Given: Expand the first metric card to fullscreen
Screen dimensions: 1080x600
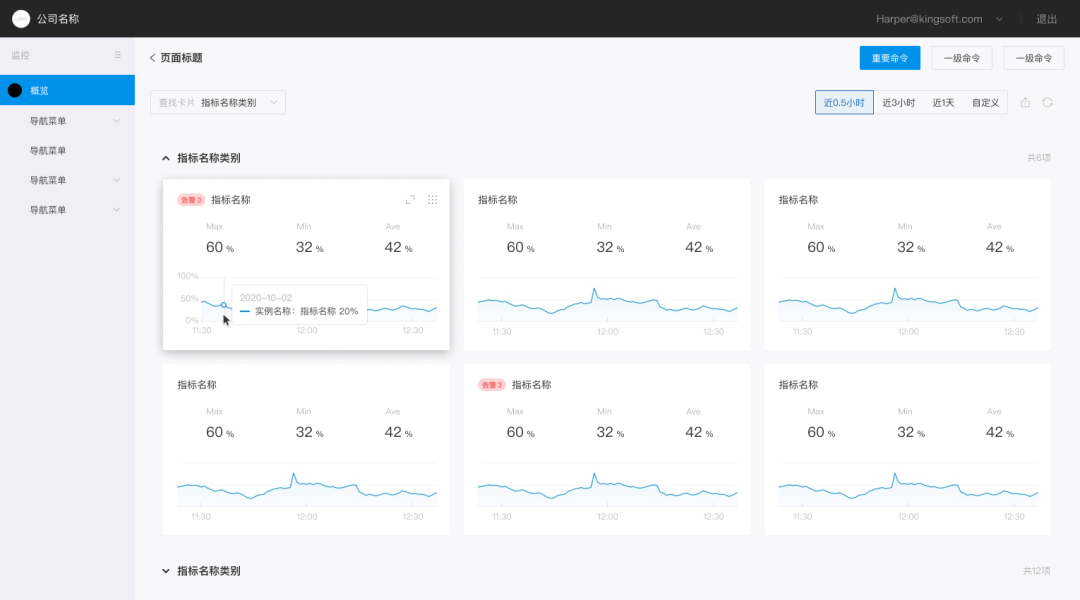Looking at the screenshot, I should pyautogui.click(x=410, y=200).
